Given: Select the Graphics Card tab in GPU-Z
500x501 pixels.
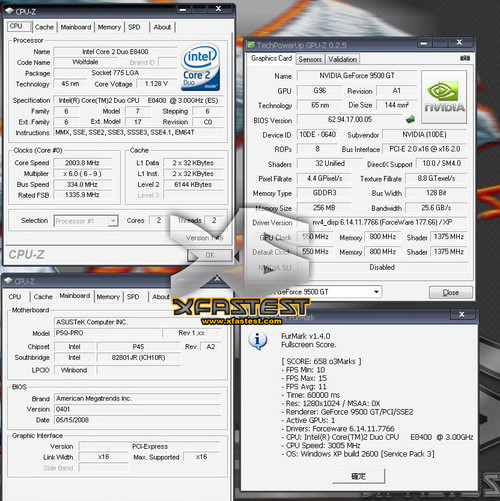Looking at the screenshot, I should click(271, 58).
